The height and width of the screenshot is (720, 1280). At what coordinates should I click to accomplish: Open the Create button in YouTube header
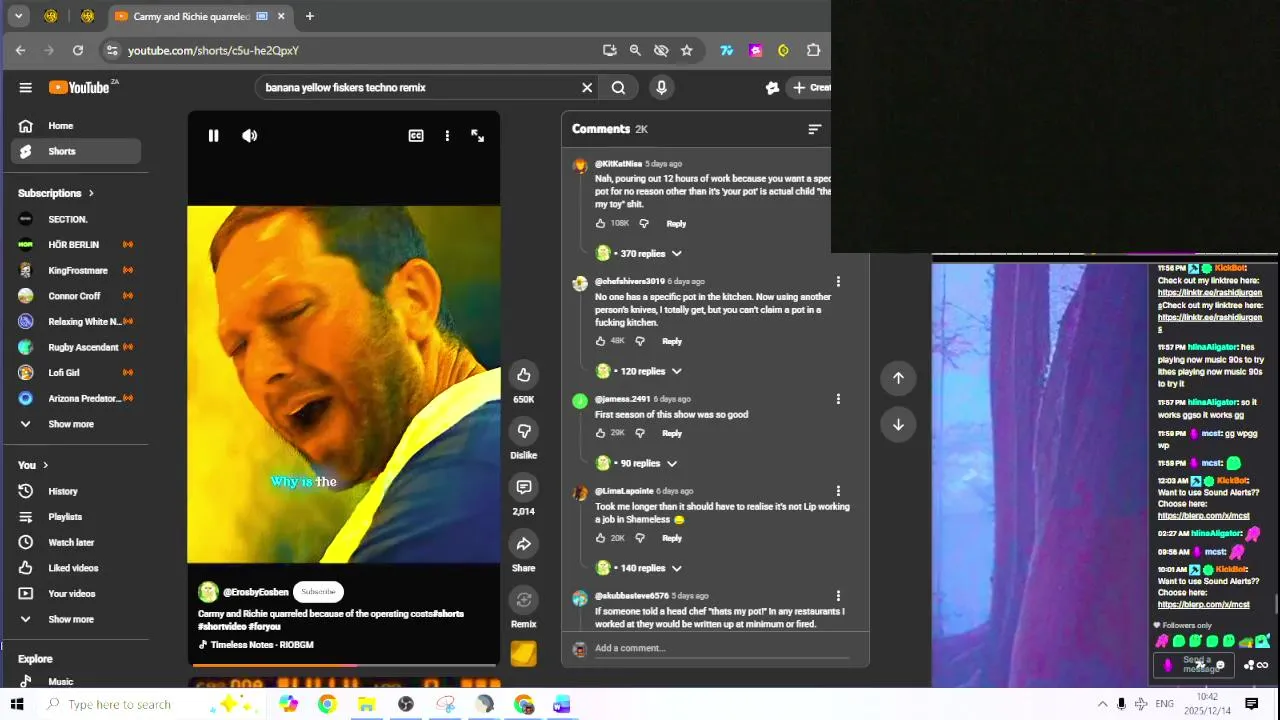point(811,88)
